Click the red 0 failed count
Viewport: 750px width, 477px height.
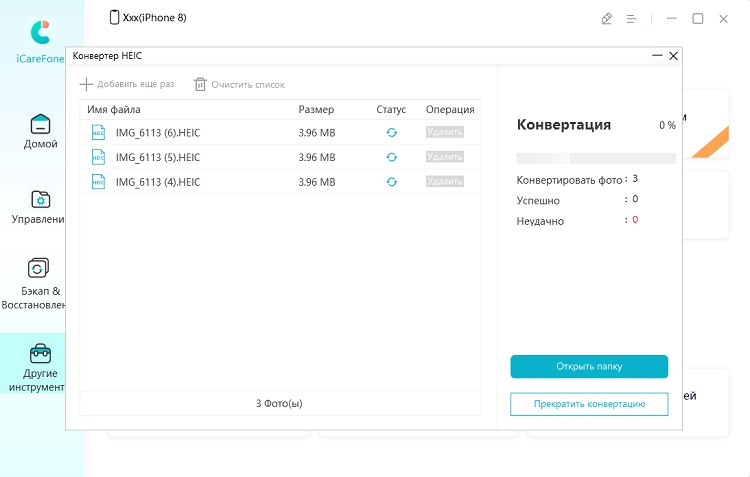click(x=635, y=220)
